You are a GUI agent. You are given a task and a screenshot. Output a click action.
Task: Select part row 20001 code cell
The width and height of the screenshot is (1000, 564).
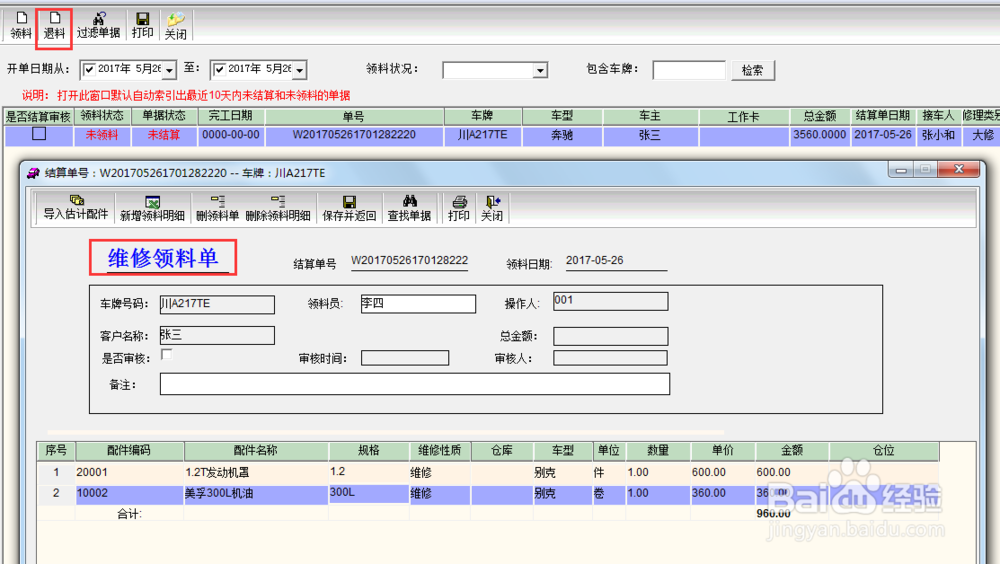(129, 472)
